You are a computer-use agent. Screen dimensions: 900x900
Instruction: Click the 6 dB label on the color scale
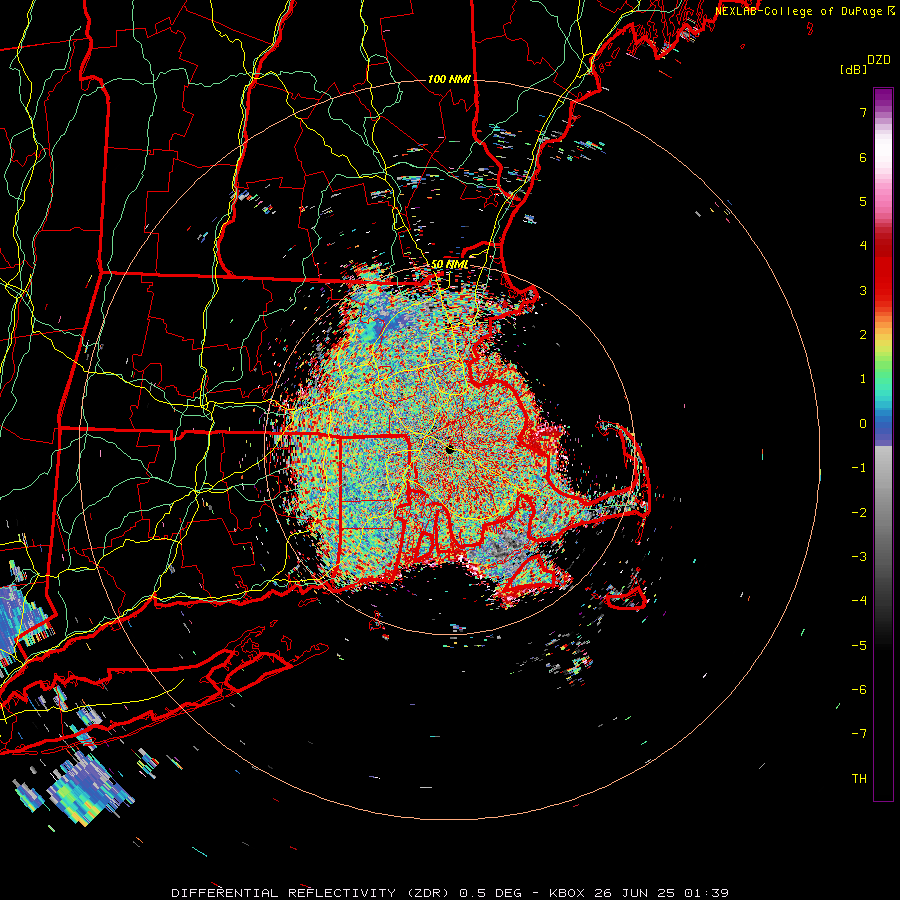(x=863, y=157)
